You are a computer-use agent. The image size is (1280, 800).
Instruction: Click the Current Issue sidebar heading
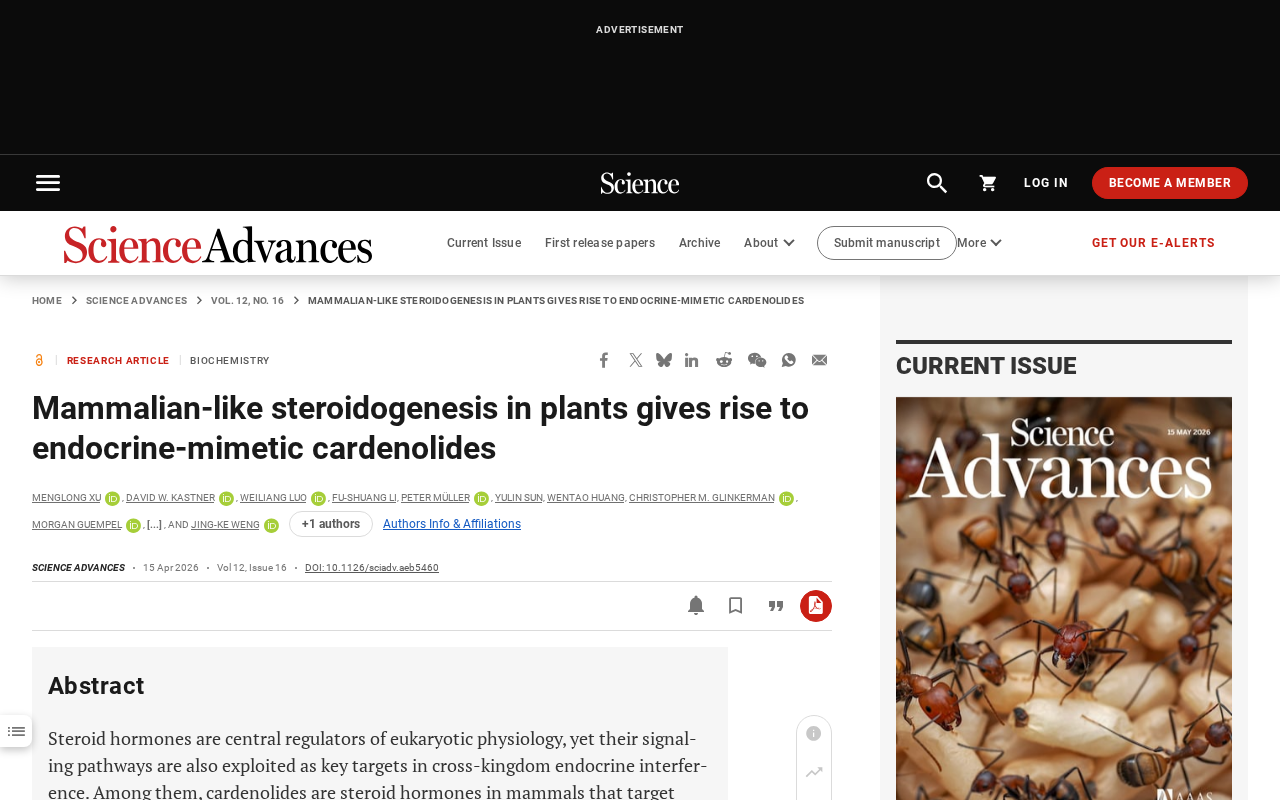[x=986, y=366]
